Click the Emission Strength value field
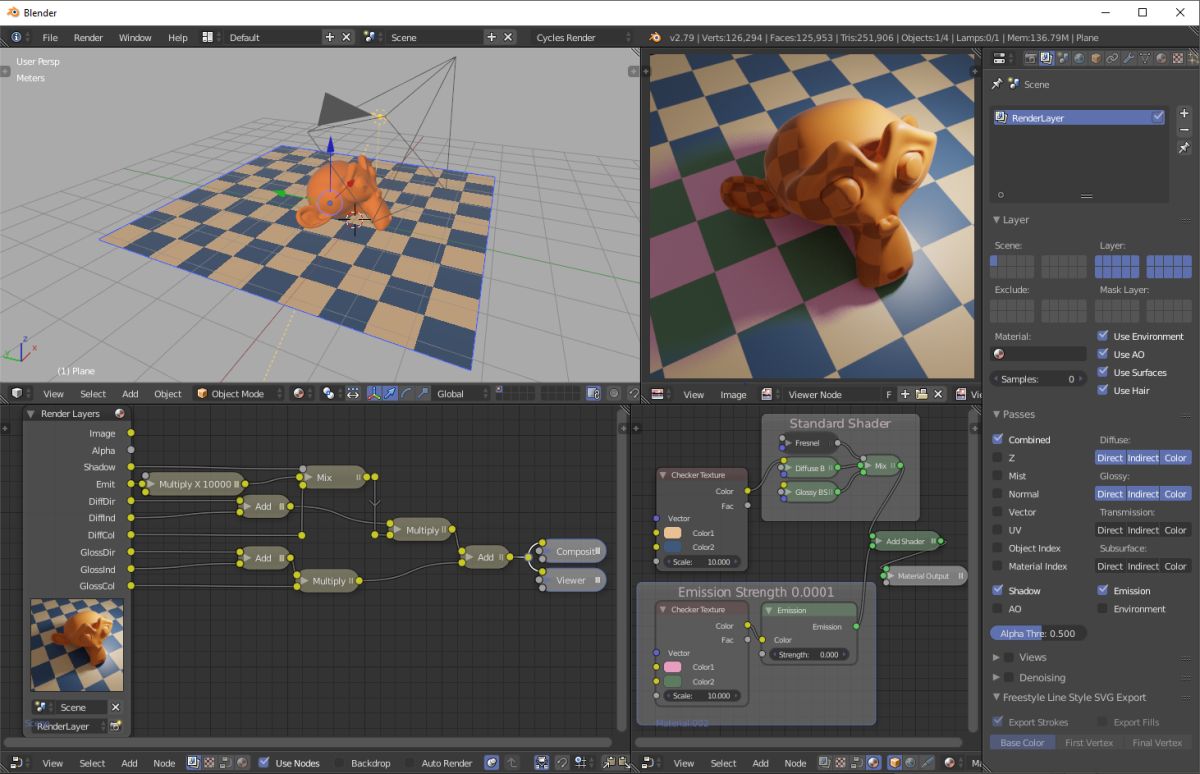Screen dimensions: 1200x774 click(809, 654)
